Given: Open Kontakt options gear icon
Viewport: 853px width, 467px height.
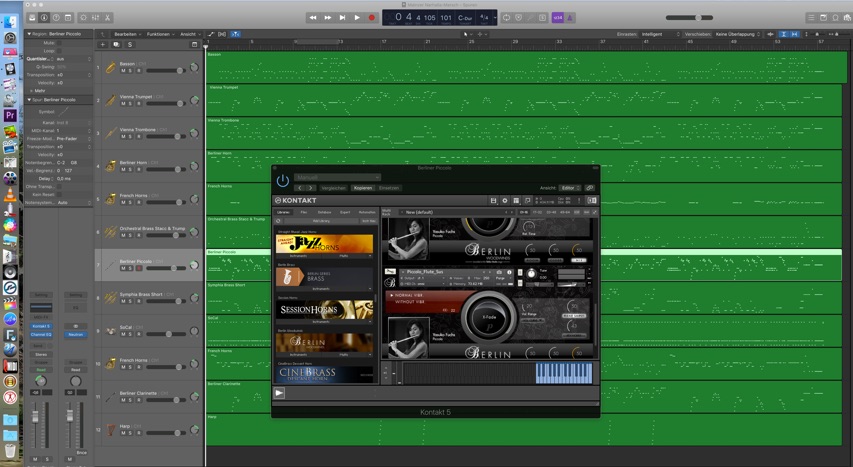Looking at the screenshot, I should coord(505,200).
